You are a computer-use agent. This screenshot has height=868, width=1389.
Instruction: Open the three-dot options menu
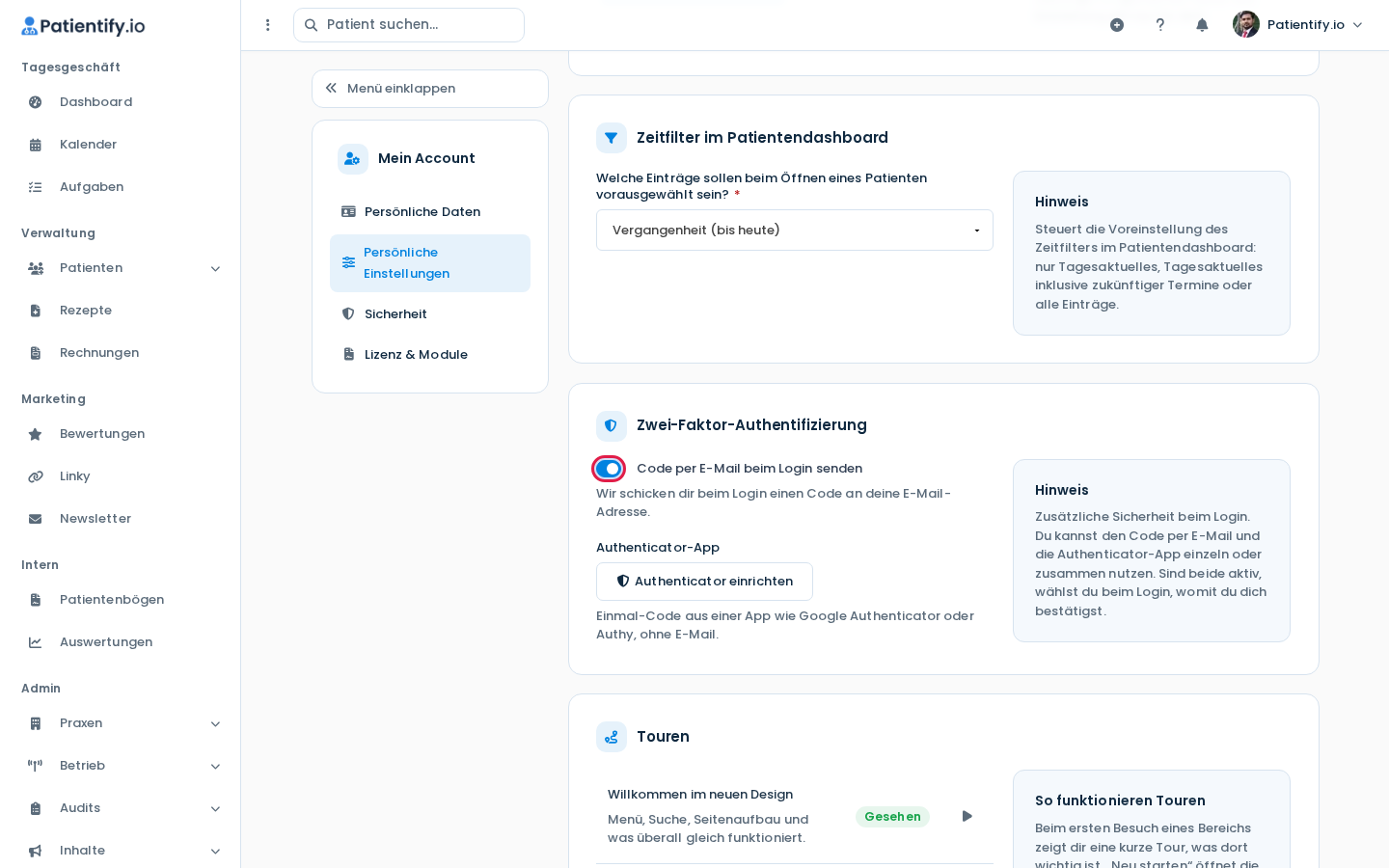click(x=268, y=25)
